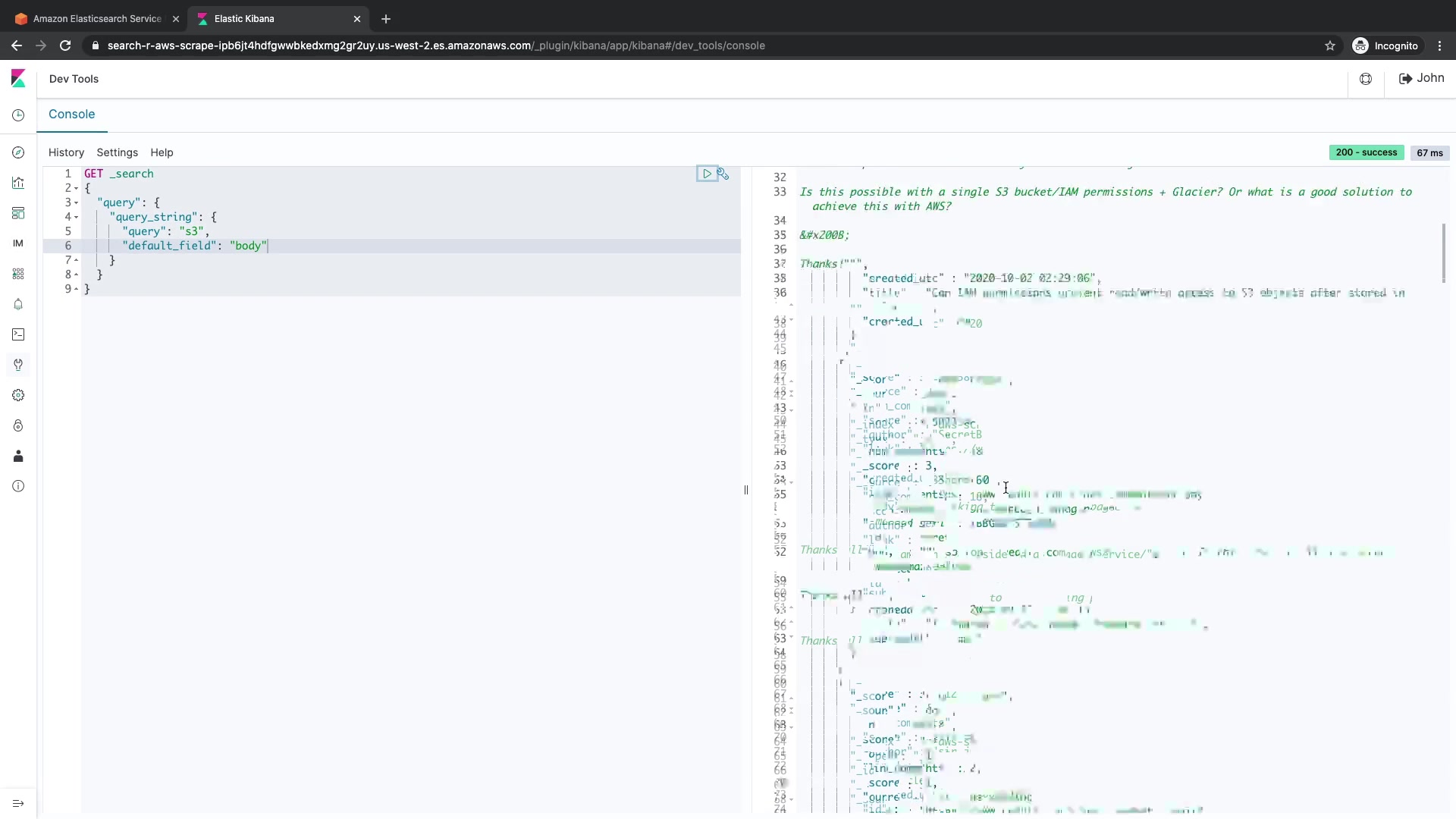
Task: Open Index Management (IM) in sidebar
Action: click(18, 243)
